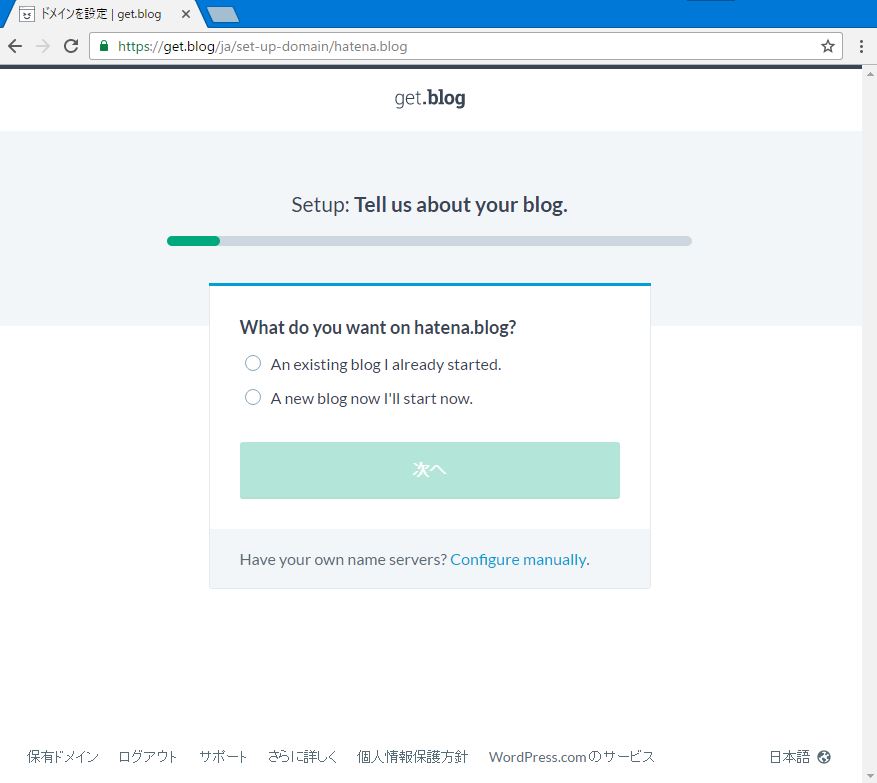
Task: Open the Configure manually link
Action: 518,559
